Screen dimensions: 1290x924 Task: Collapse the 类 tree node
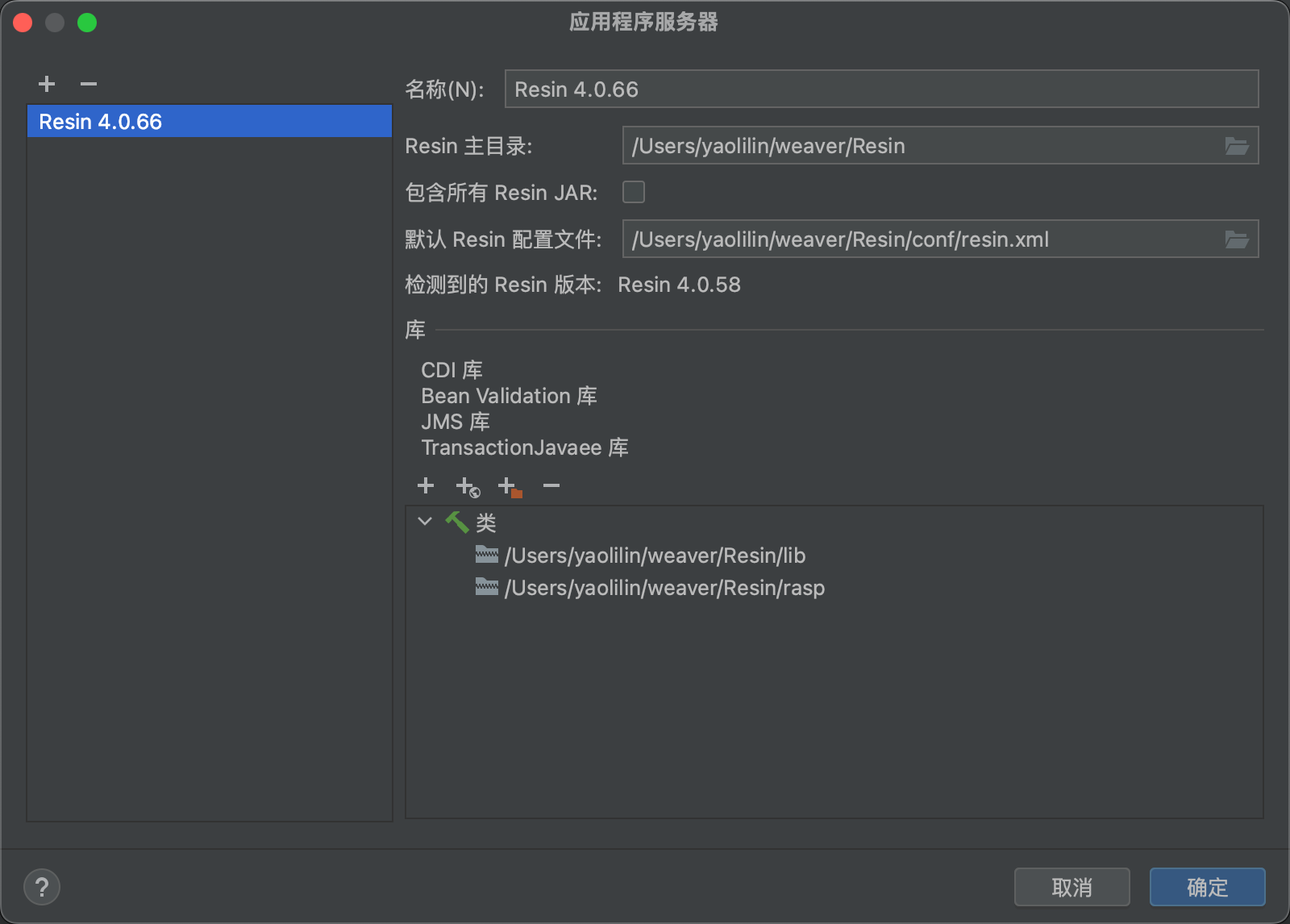tap(425, 522)
